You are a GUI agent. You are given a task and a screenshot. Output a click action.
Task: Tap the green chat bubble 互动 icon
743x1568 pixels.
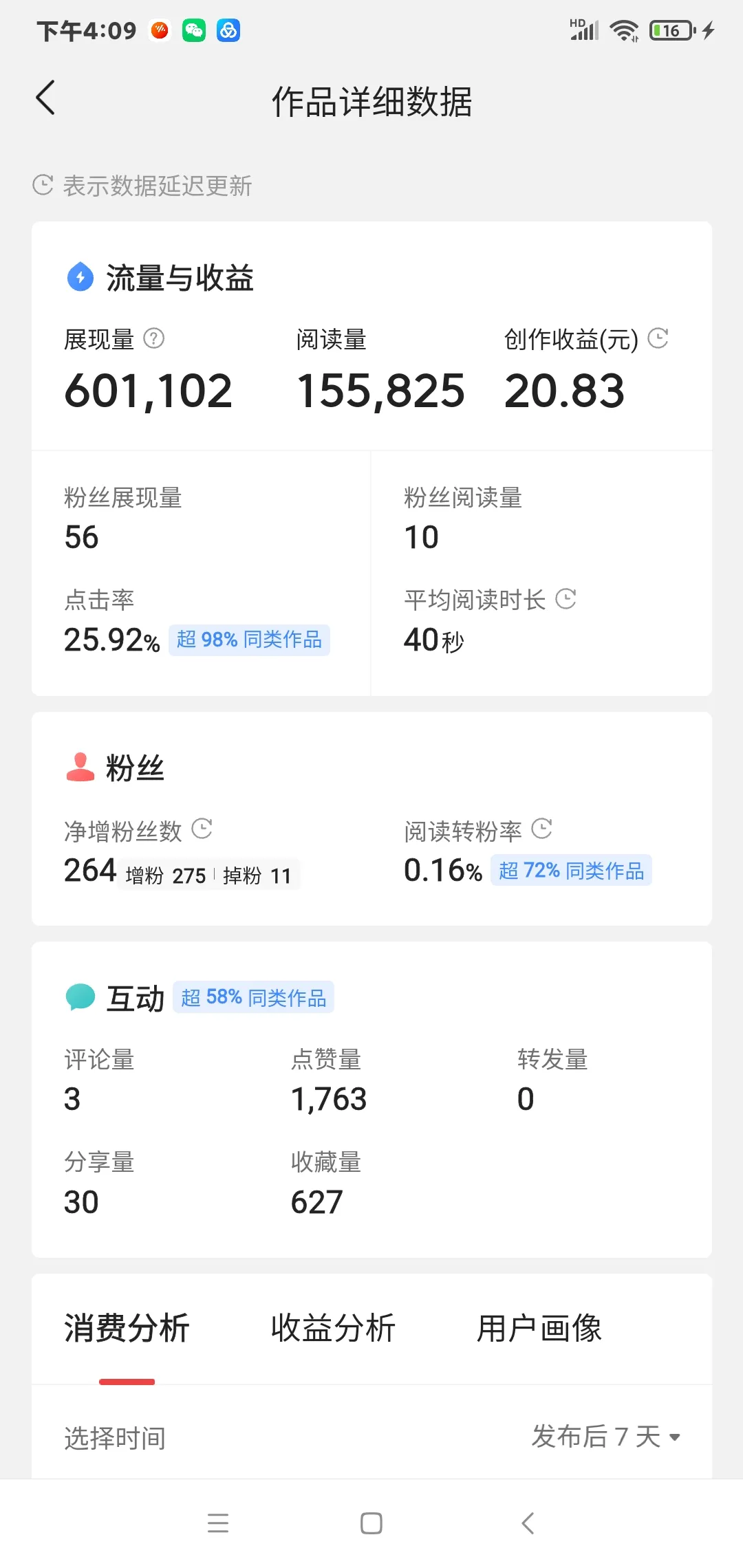(x=80, y=997)
